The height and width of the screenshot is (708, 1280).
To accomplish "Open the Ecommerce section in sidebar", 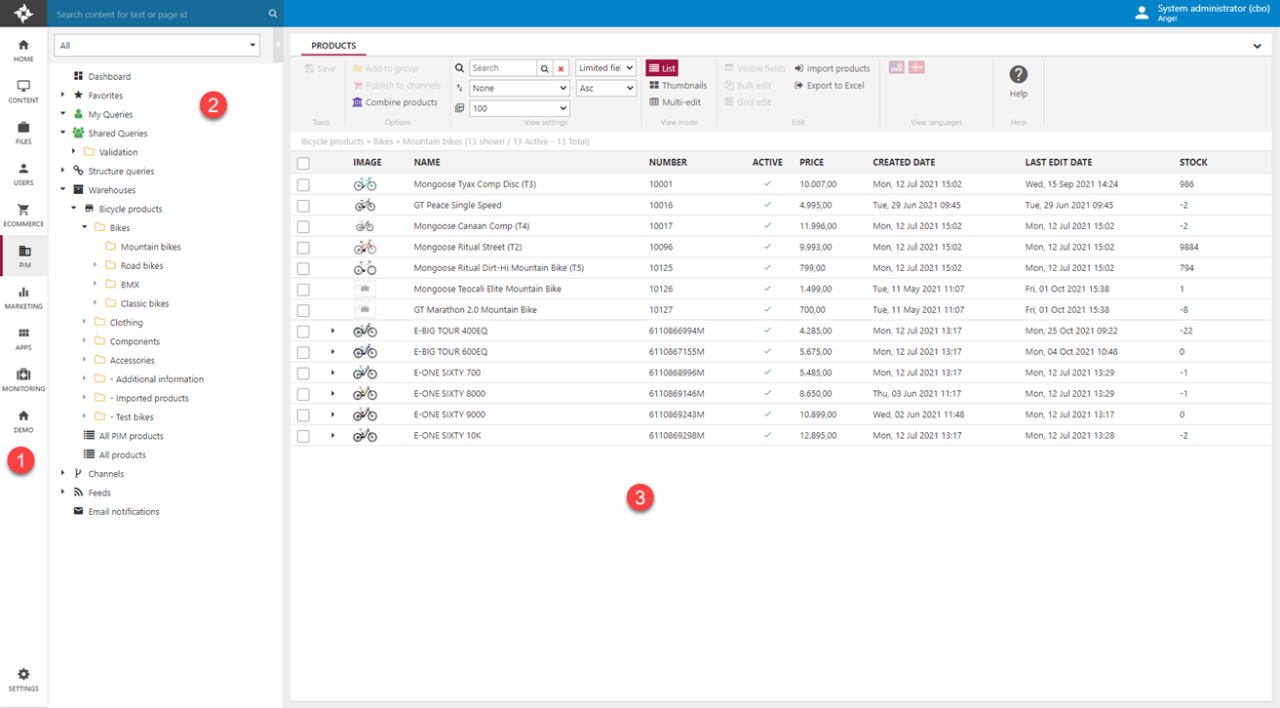I will [23, 214].
